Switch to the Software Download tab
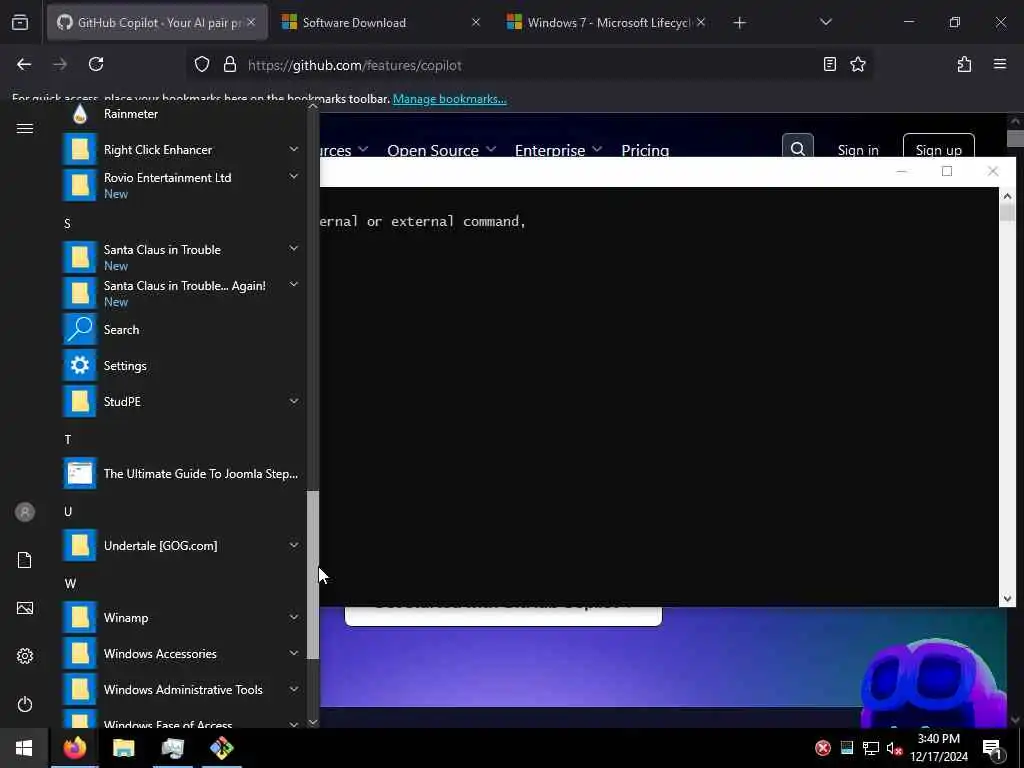Screen dimensions: 1024x768 pyautogui.click(x=381, y=22)
